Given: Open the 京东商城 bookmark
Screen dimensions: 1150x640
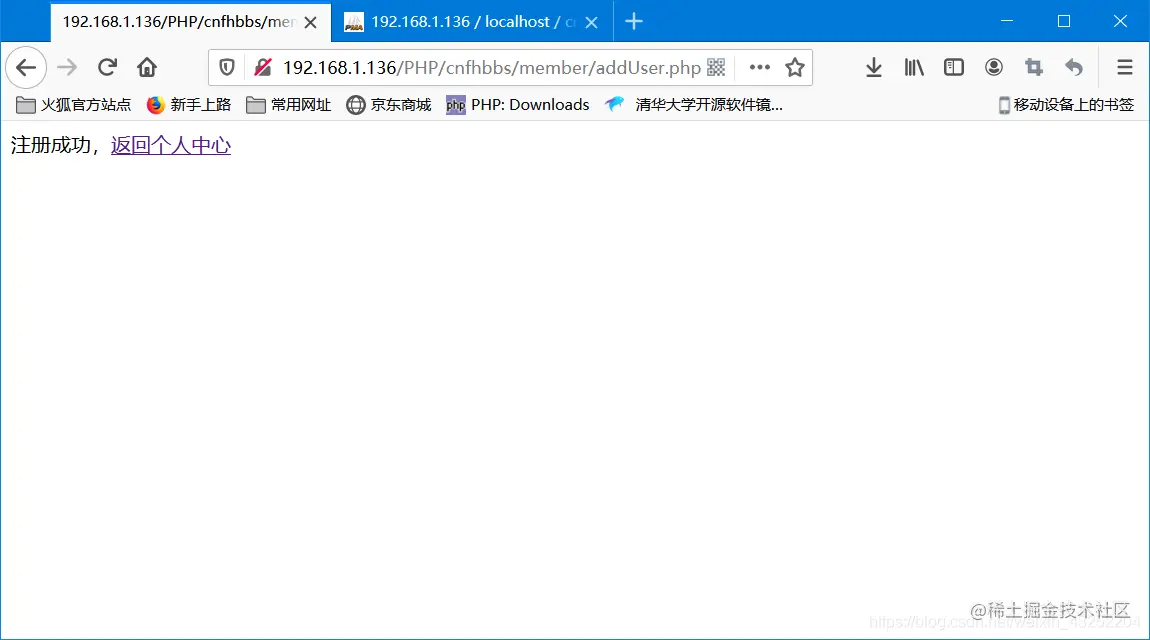Looking at the screenshot, I should (389, 105).
